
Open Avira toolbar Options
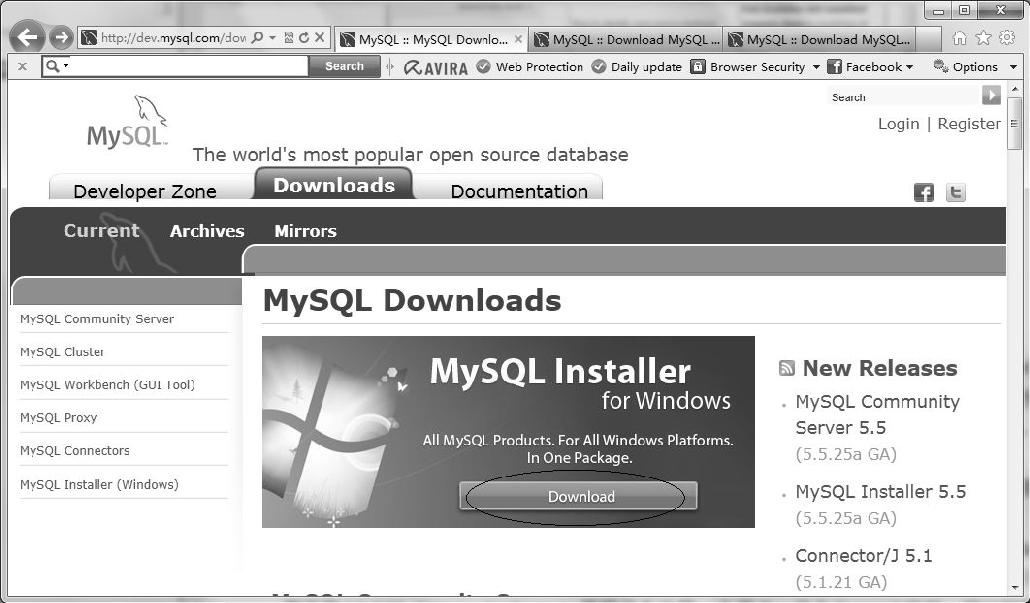pyautogui.click(x=966, y=67)
